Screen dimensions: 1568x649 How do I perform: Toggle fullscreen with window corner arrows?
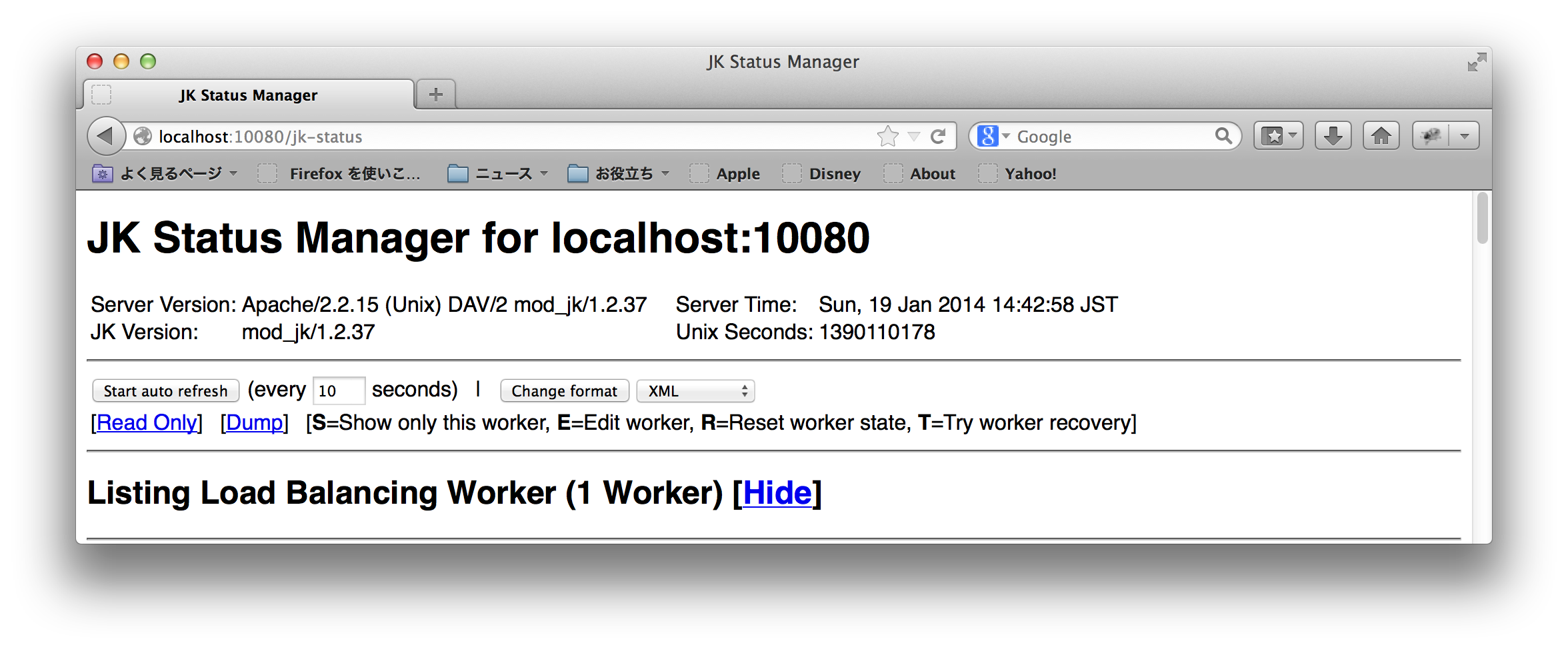(1476, 62)
